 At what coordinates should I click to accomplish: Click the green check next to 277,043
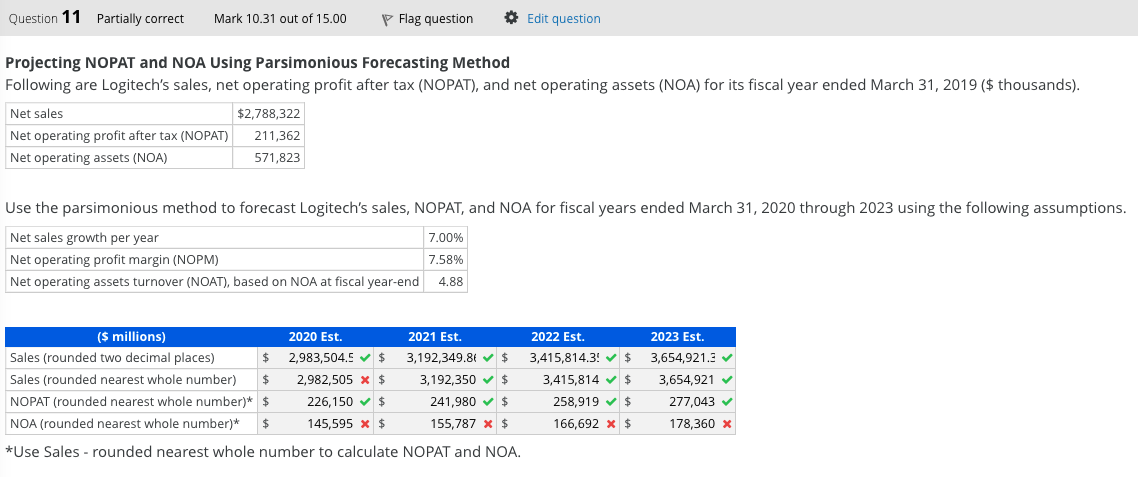coord(726,401)
